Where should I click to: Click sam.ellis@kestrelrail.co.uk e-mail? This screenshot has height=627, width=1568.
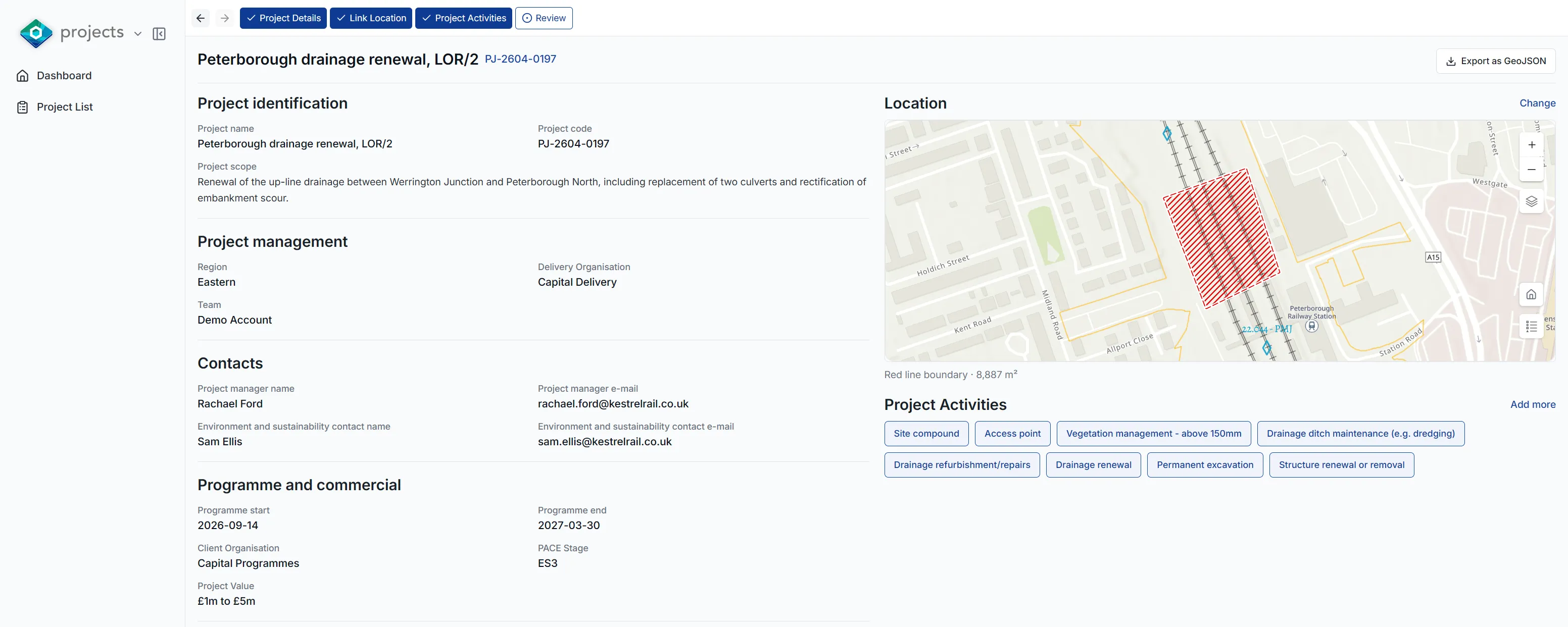point(605,442)
